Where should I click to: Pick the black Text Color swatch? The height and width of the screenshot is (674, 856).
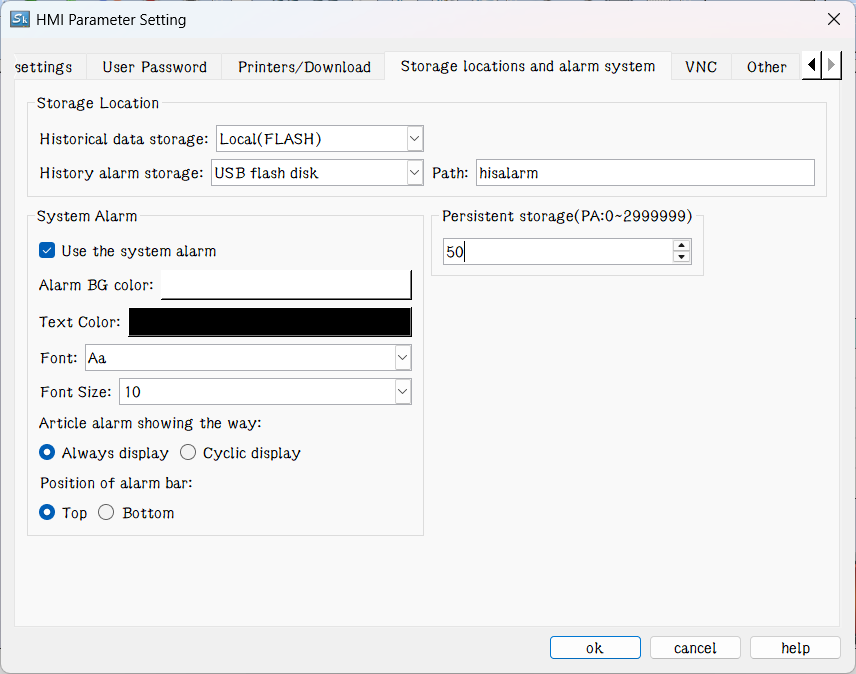[269, 322]
